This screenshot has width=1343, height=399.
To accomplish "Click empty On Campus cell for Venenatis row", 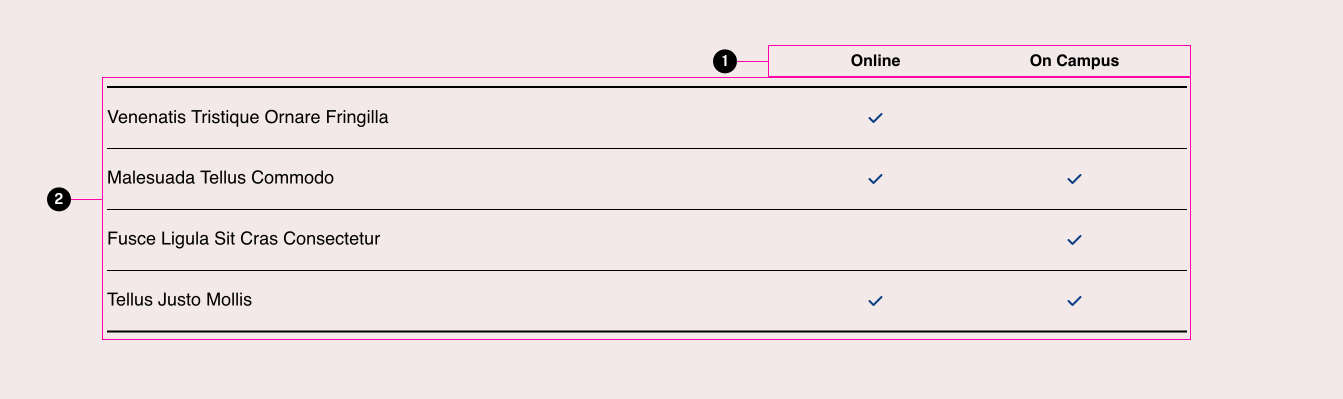I will click(x=1074, y=118).
